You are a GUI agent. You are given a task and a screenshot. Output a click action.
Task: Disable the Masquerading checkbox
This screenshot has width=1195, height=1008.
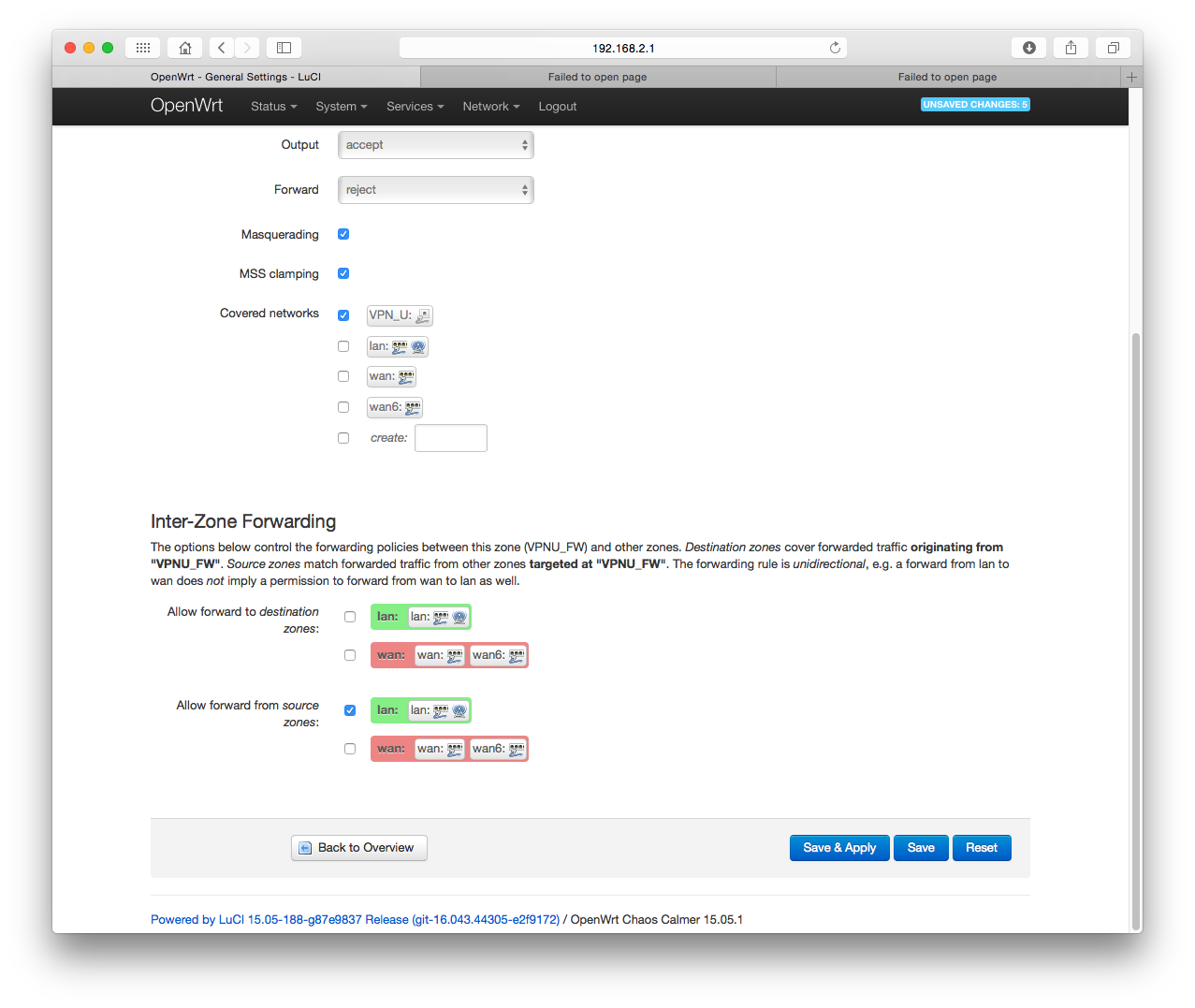tap(343, 234)
